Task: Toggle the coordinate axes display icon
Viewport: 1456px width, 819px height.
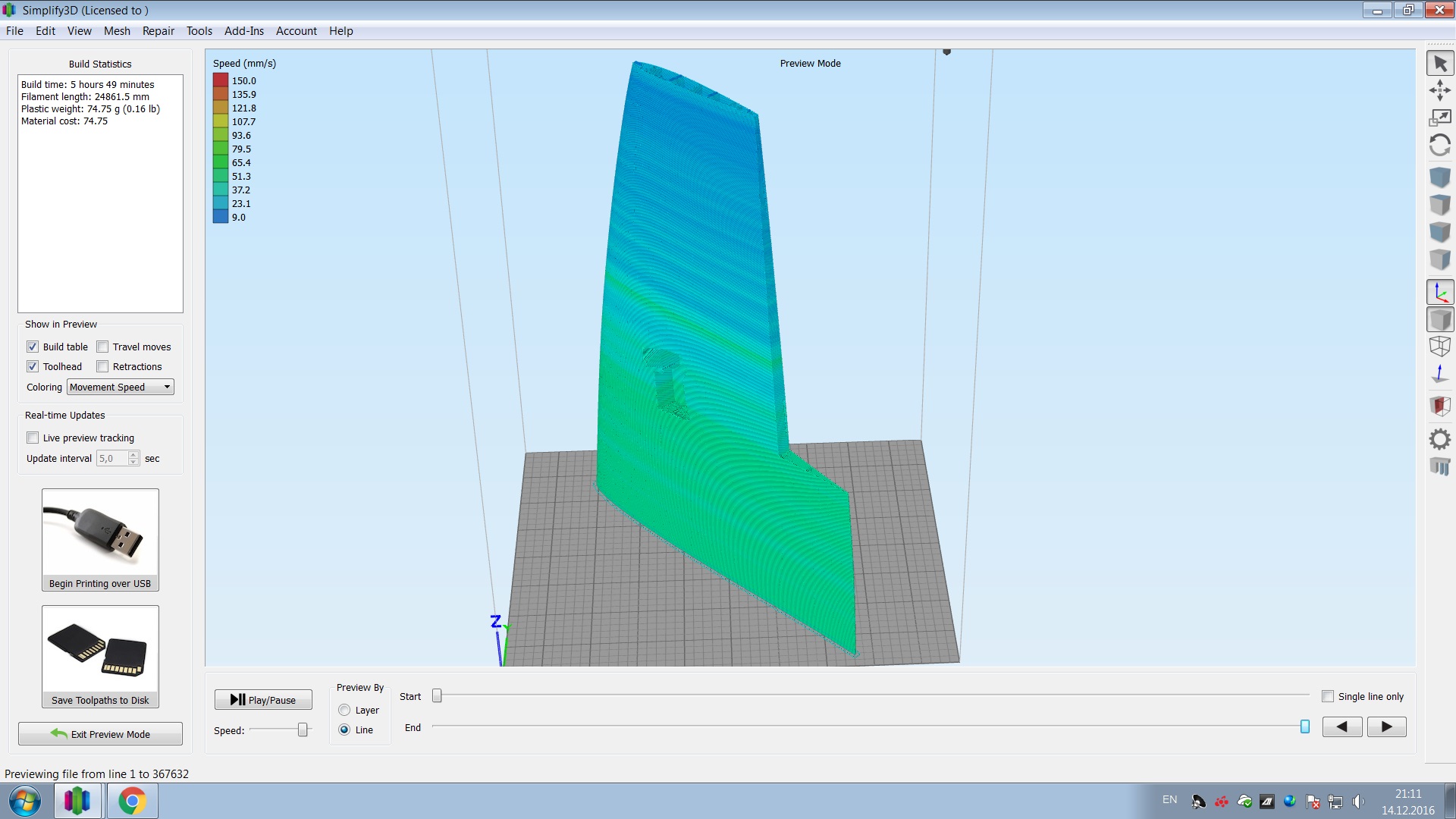Action: pos(1439,293)
